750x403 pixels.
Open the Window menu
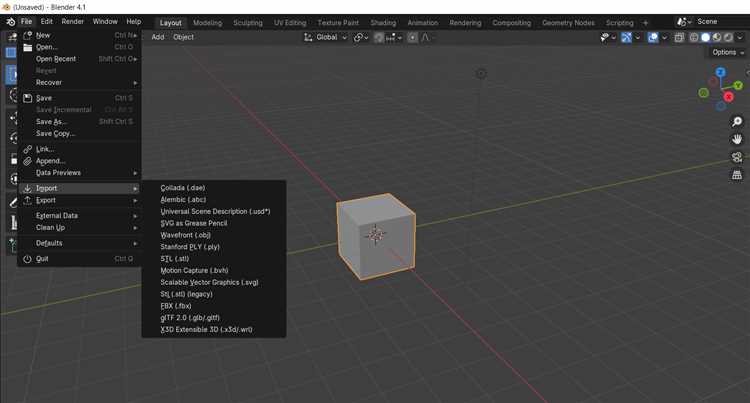105,22
